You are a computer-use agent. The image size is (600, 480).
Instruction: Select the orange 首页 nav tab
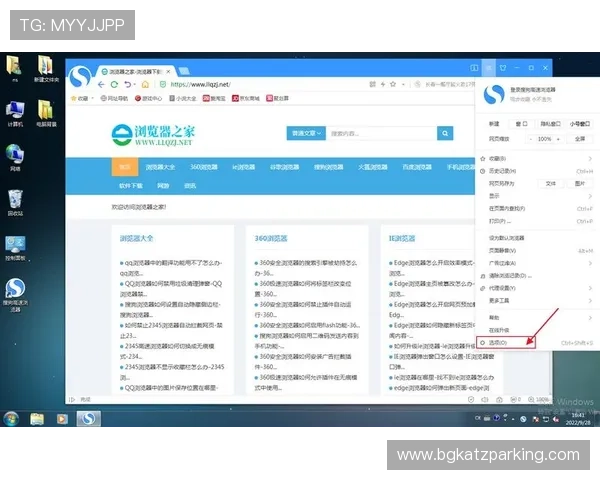(x=125, y=167)
